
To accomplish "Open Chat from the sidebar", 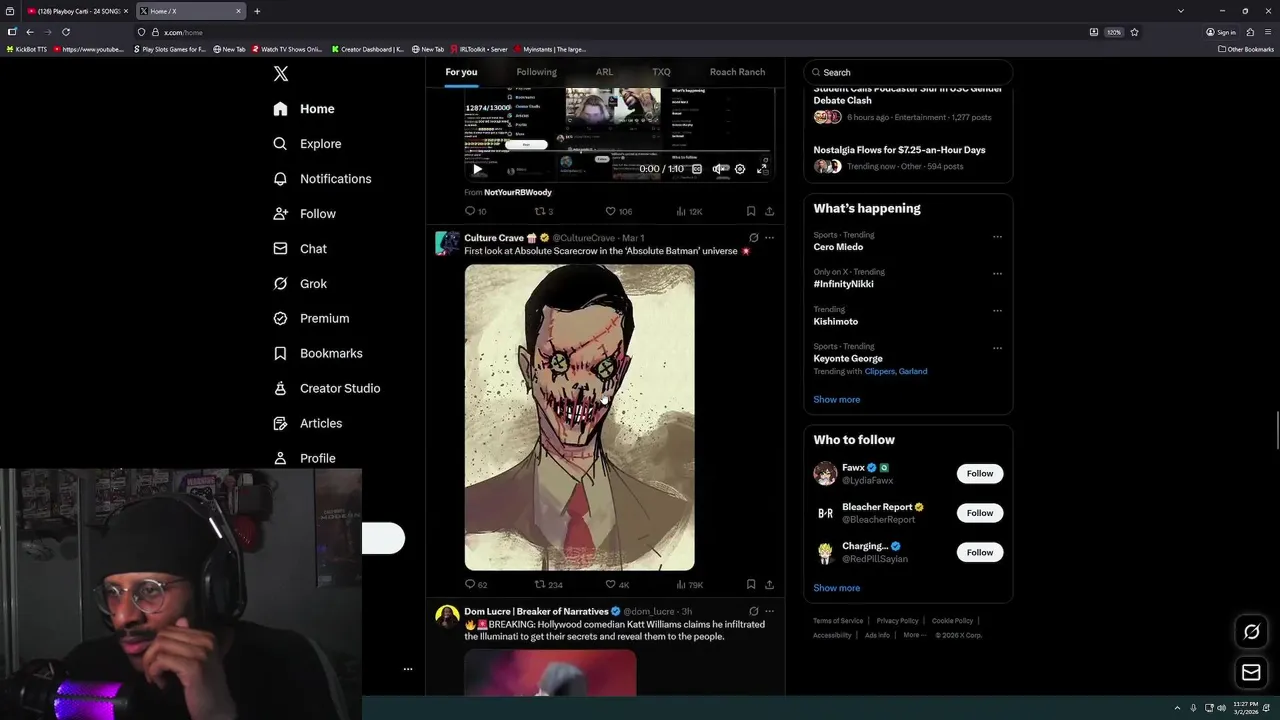I will coord(300,249).
